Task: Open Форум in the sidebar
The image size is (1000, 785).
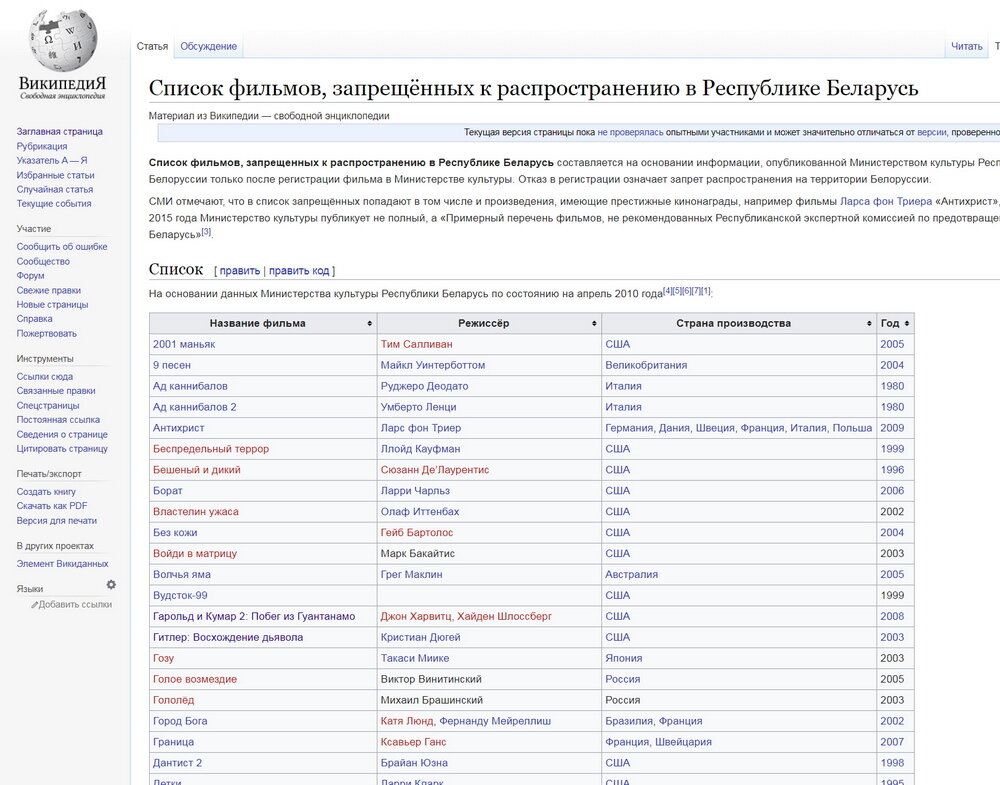Action: [31, 275]
